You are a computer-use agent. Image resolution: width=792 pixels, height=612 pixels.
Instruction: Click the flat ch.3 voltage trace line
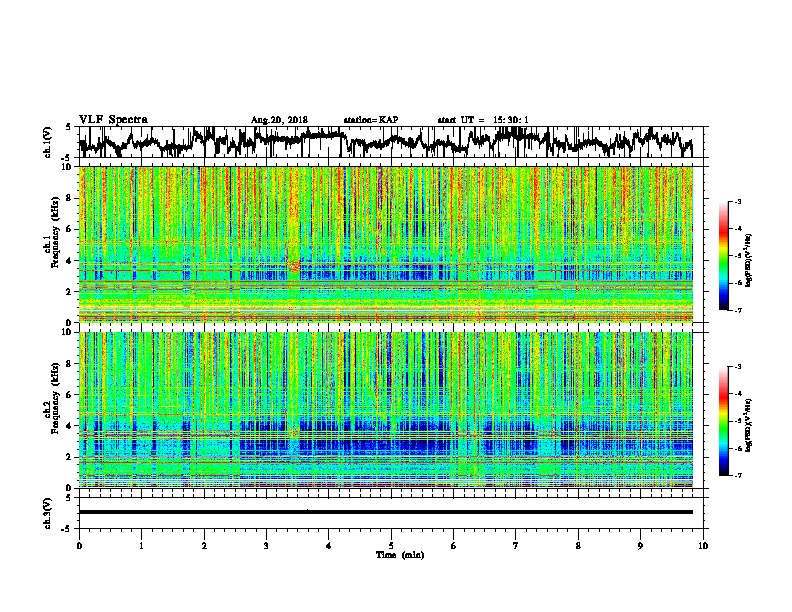[x=385, y=512]
